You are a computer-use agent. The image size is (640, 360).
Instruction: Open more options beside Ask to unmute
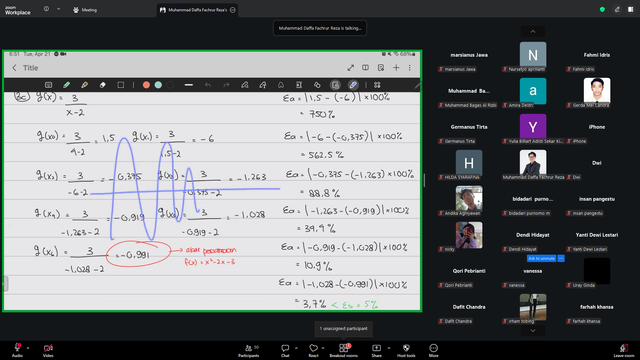click(x=561, y=258)
